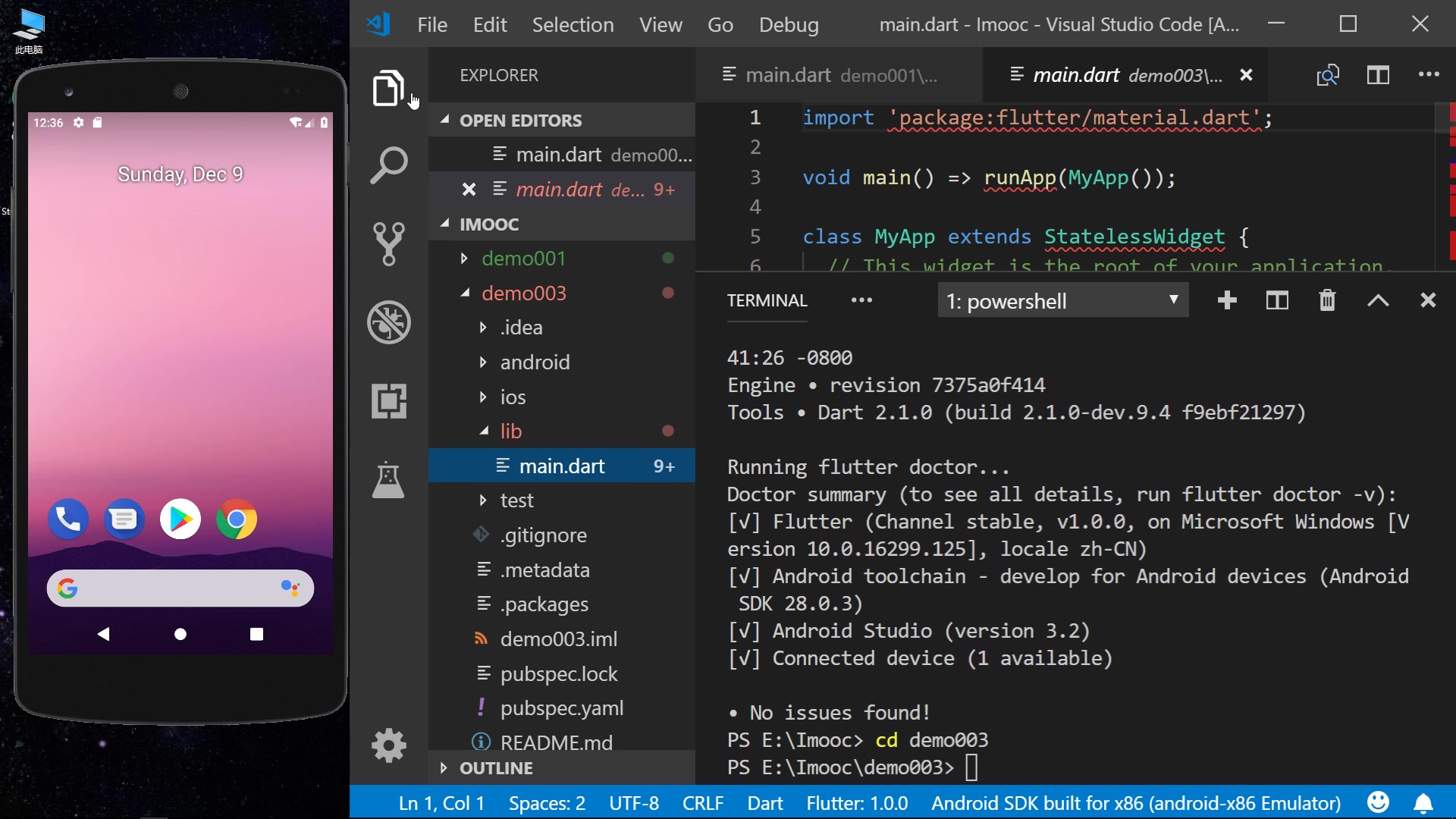This screenshot has height=819, width=1456.
Task: Close the modified main.dart demo003 tab
Action: (x=1245, y=75)
